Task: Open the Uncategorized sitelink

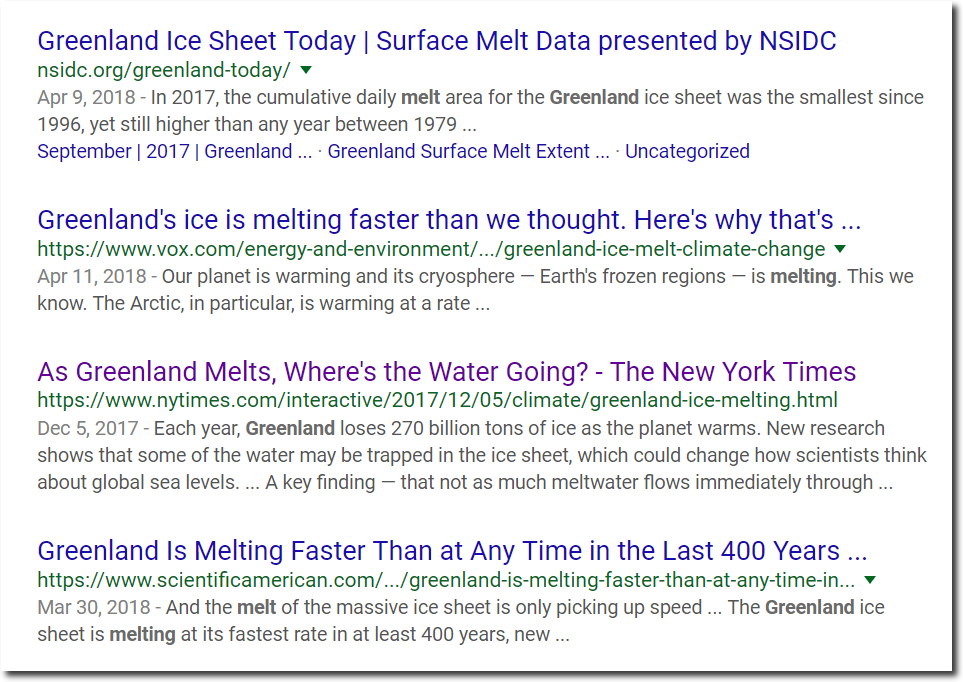Action: click(687, 151)
